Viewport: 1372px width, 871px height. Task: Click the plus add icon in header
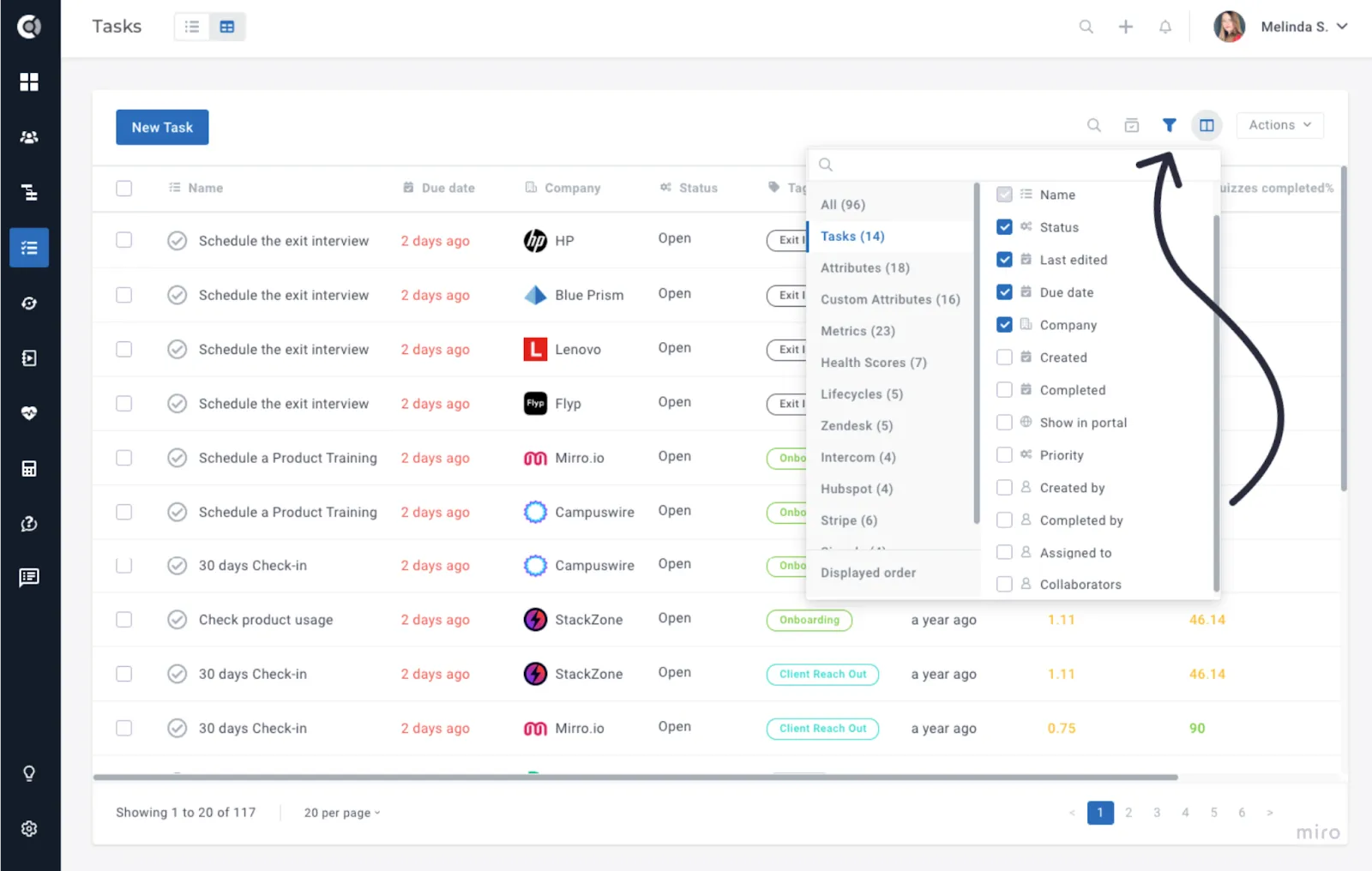[x=1126, y=27]
